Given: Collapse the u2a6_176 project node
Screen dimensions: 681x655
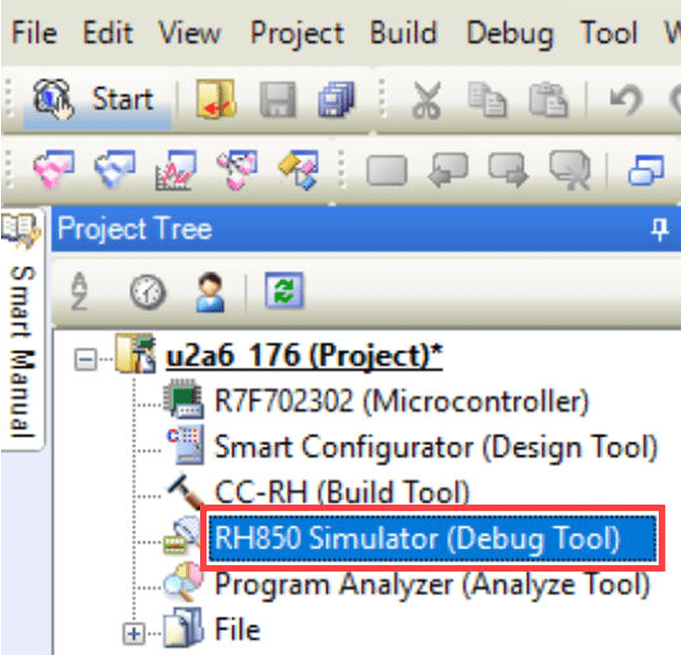Looking at the screenshot, I should pyautogui.click(x=92, y=358).
